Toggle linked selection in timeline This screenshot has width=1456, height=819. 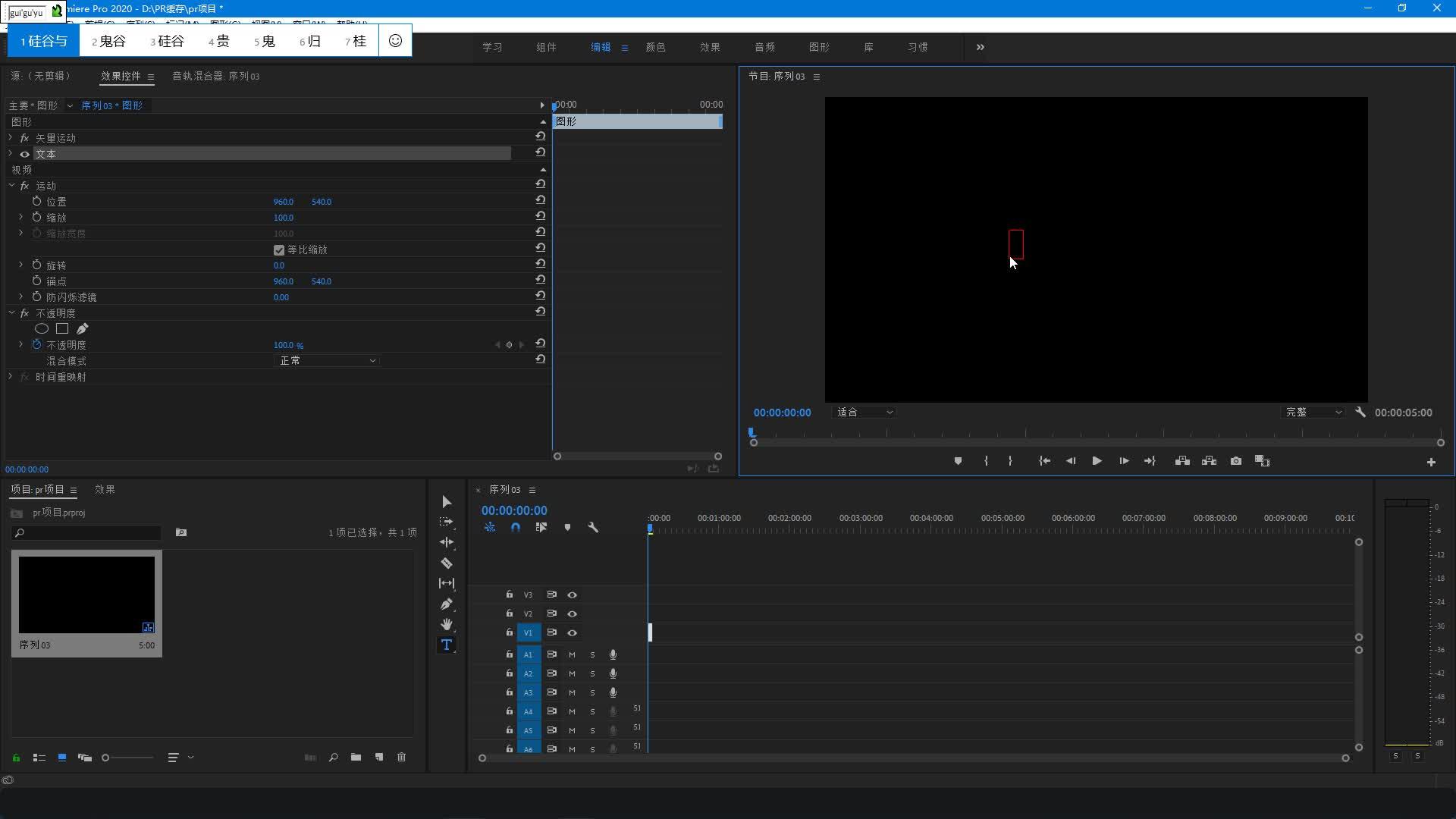(541, 527)
